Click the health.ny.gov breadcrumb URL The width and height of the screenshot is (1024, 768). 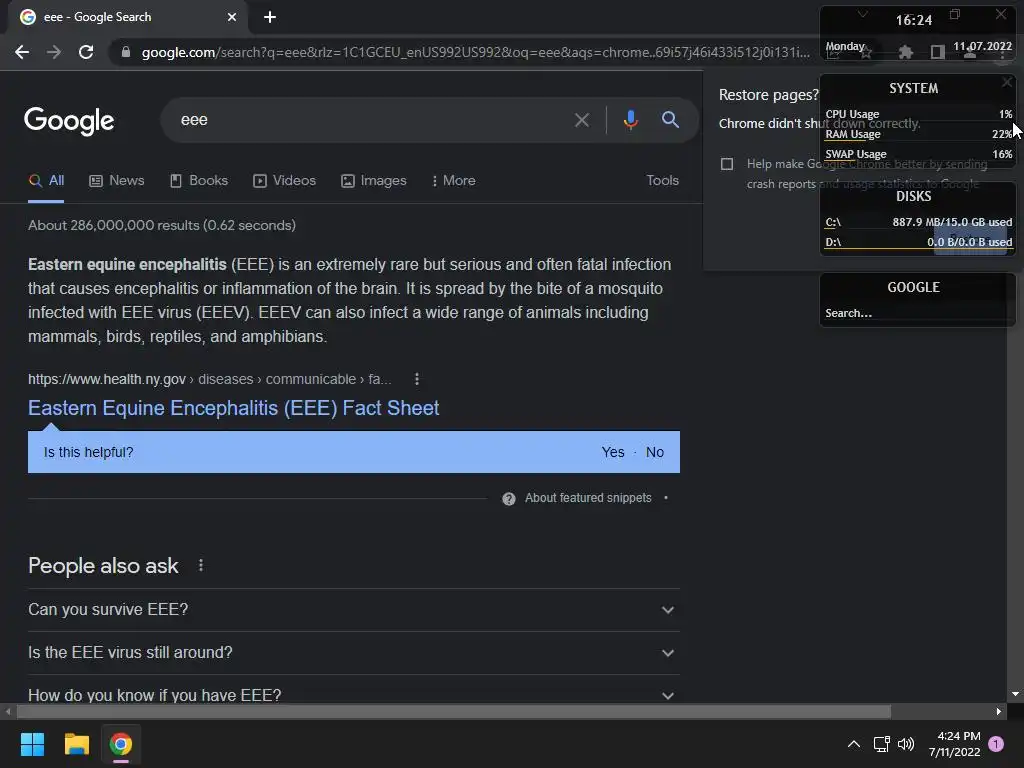[x=210, y=379]
